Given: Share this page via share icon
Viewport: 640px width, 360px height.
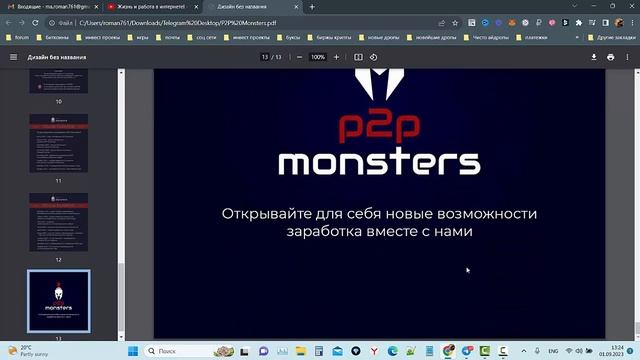Looking at the screenshot, I should click(442, 23).
